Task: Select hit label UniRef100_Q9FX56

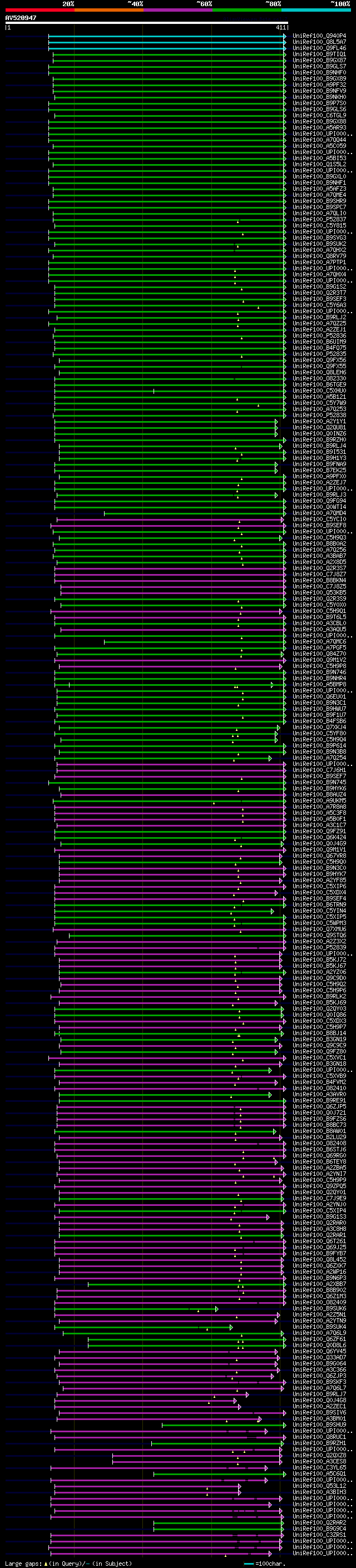Action: coord(319,360)
